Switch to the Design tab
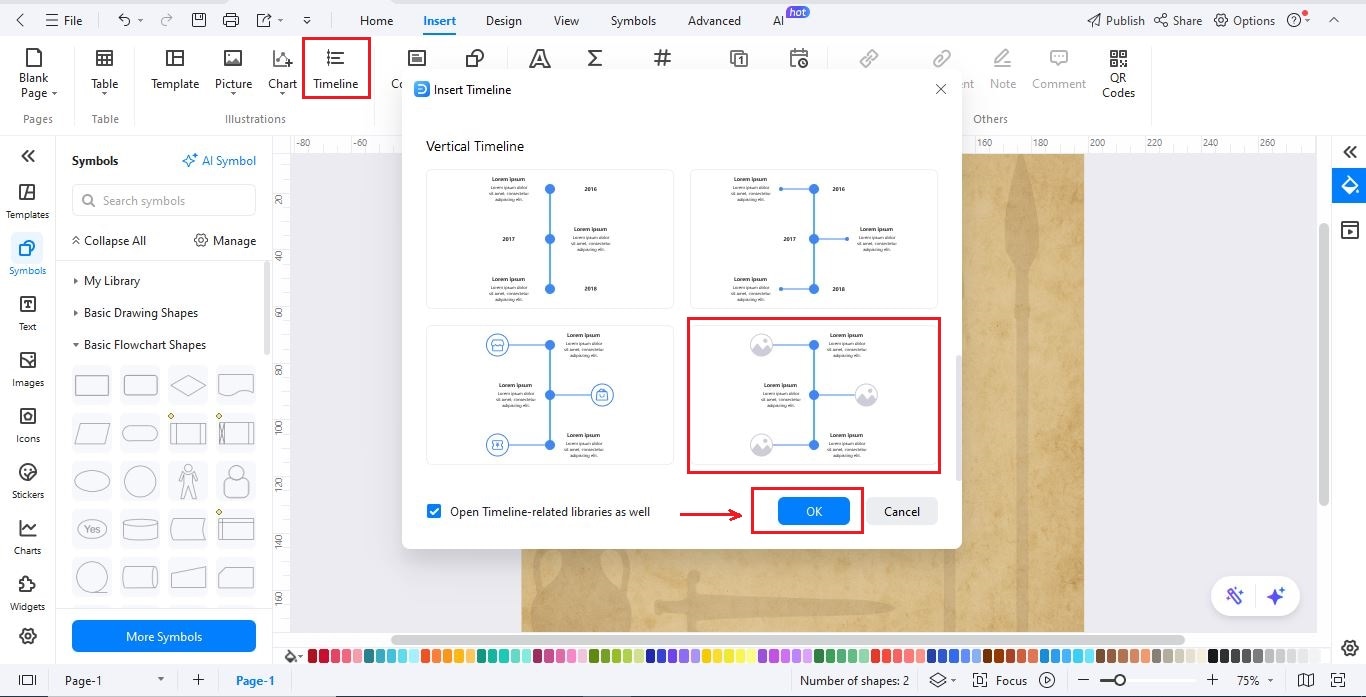This screenshot has height=697, width=1366. [x=503, y=20]
